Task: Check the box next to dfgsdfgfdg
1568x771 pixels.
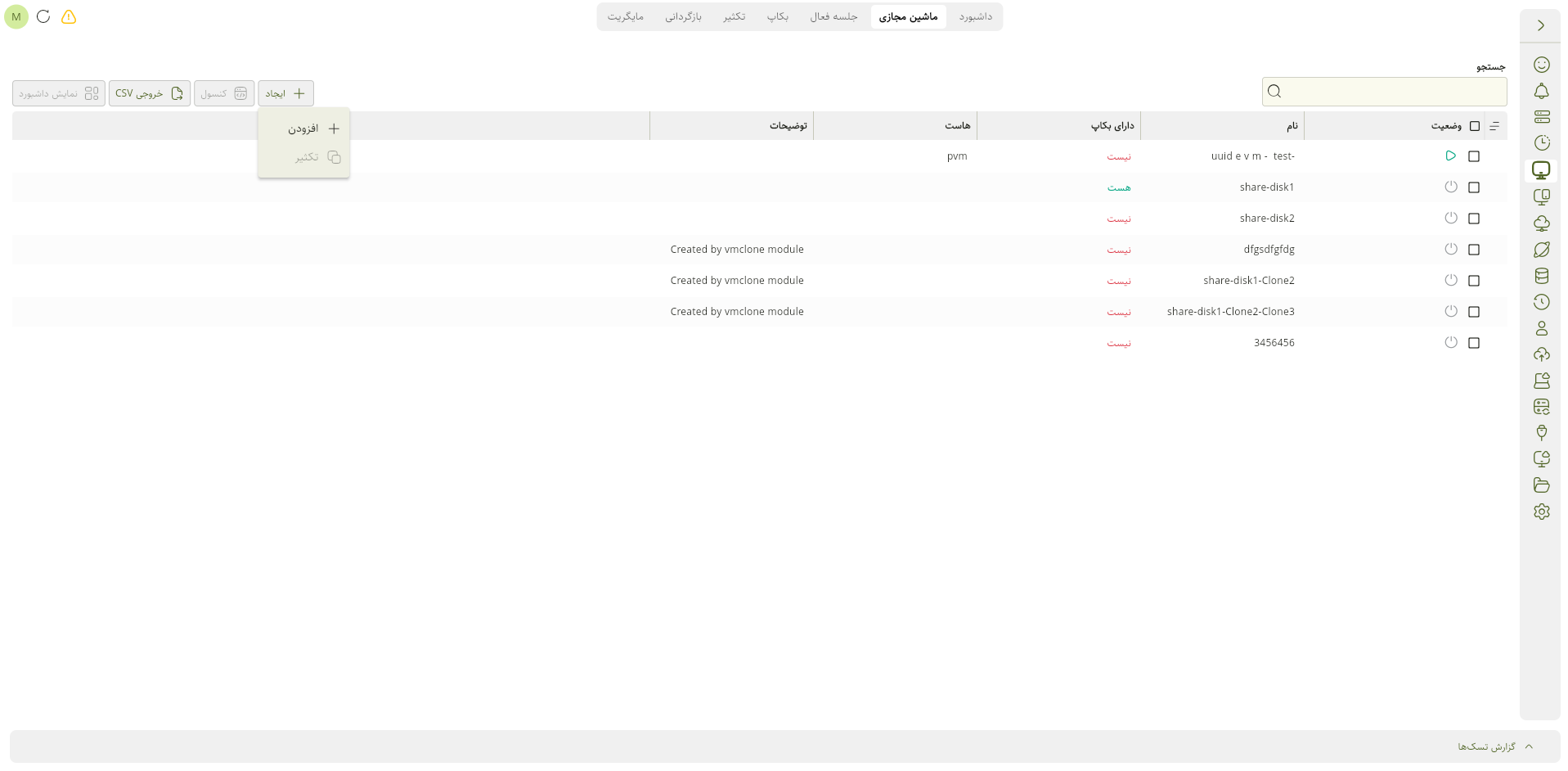Action: (x=1474, y=250)
